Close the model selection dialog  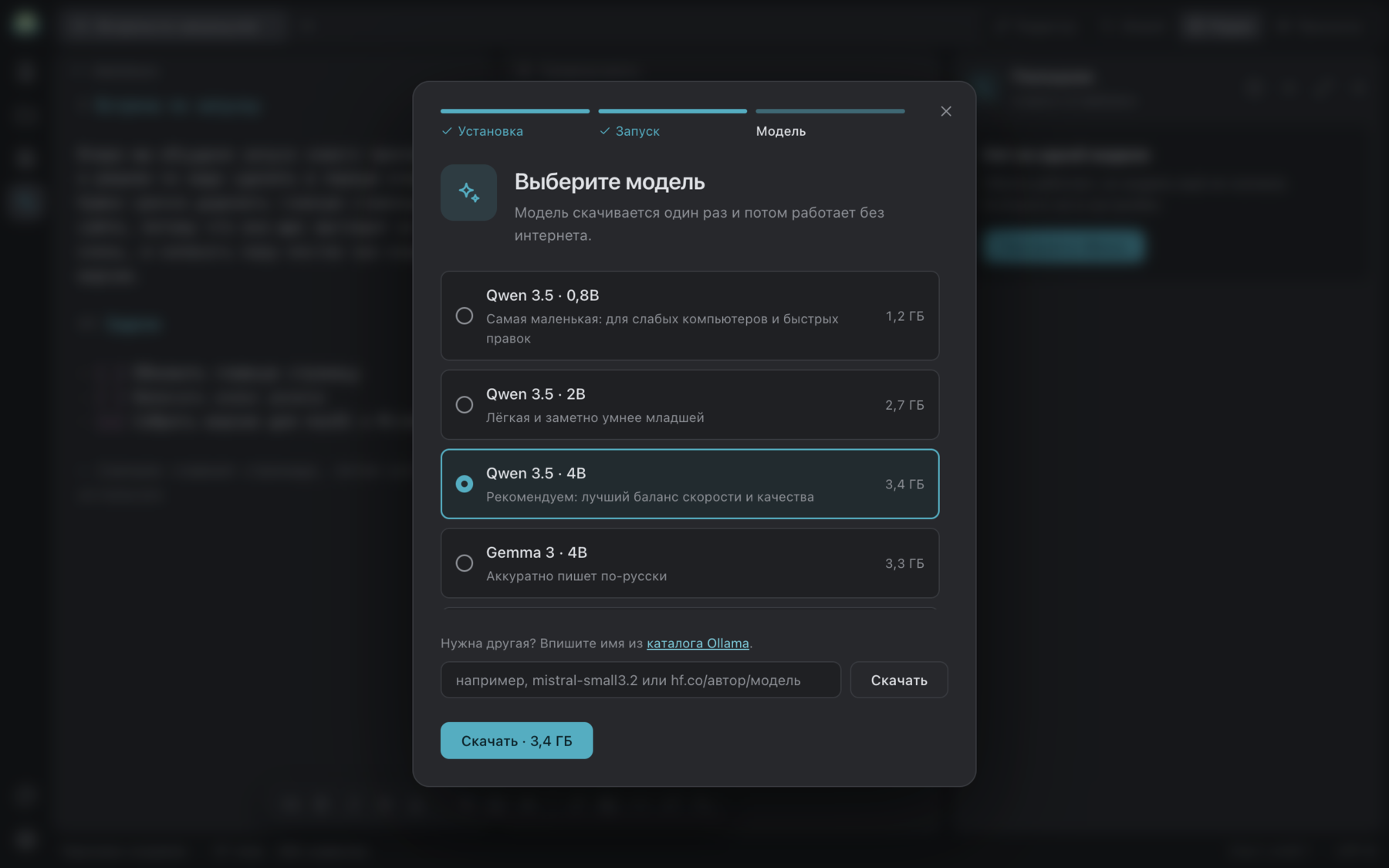click(x=946, y=111)
